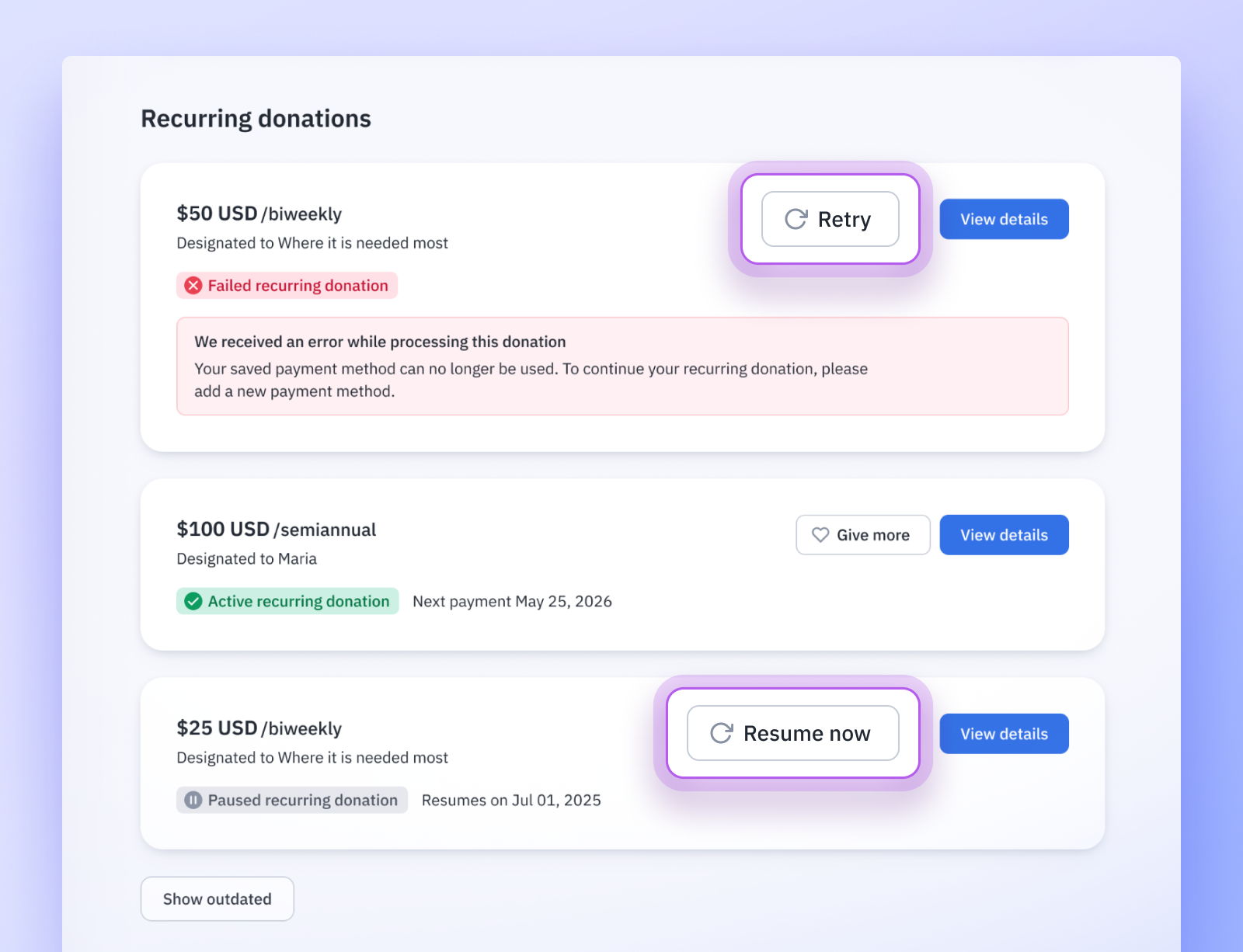Click the Retry circular arrow icon
Screen dimensions: 1243x952
(x=796, y=219)
